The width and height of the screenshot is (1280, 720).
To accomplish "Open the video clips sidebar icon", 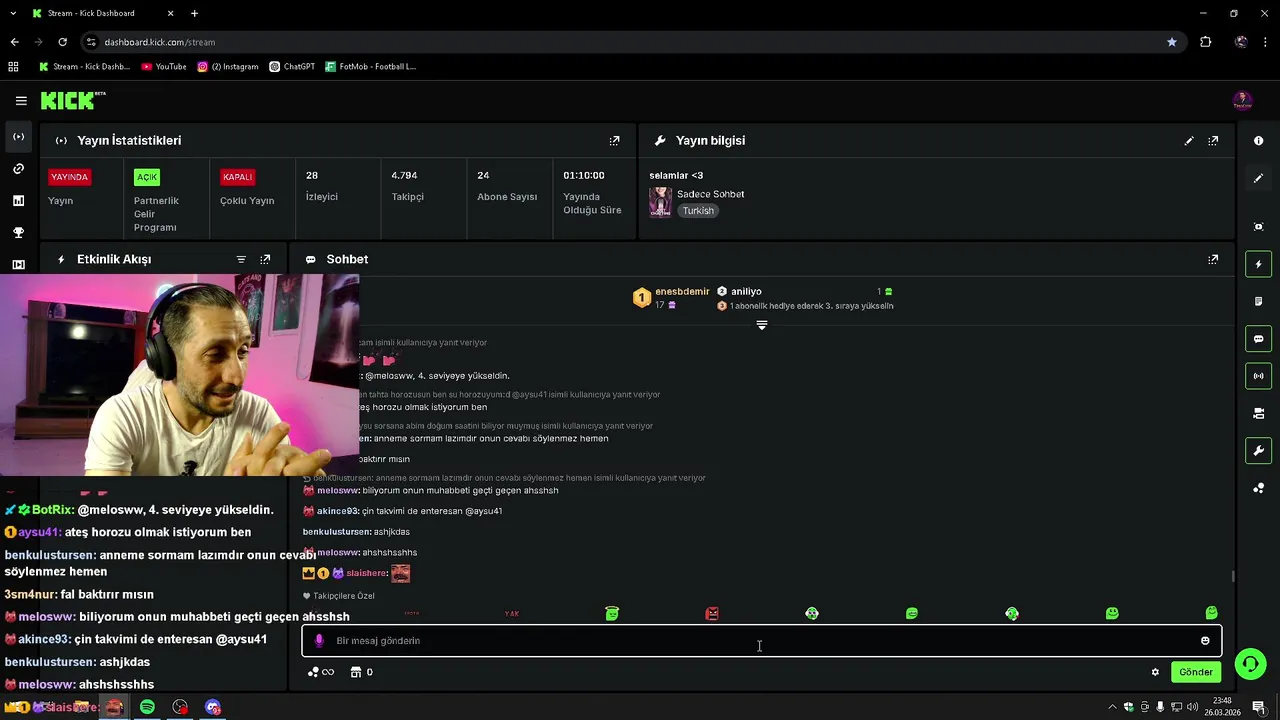I will tap(18, 264).
